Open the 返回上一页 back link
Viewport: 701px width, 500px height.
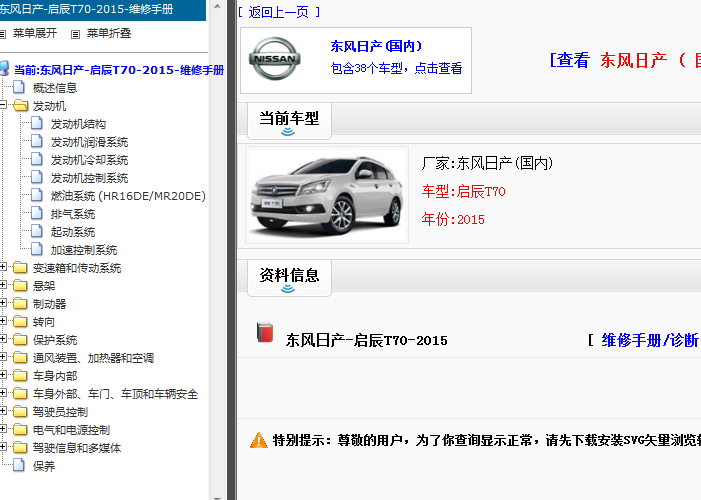(279, 12)
